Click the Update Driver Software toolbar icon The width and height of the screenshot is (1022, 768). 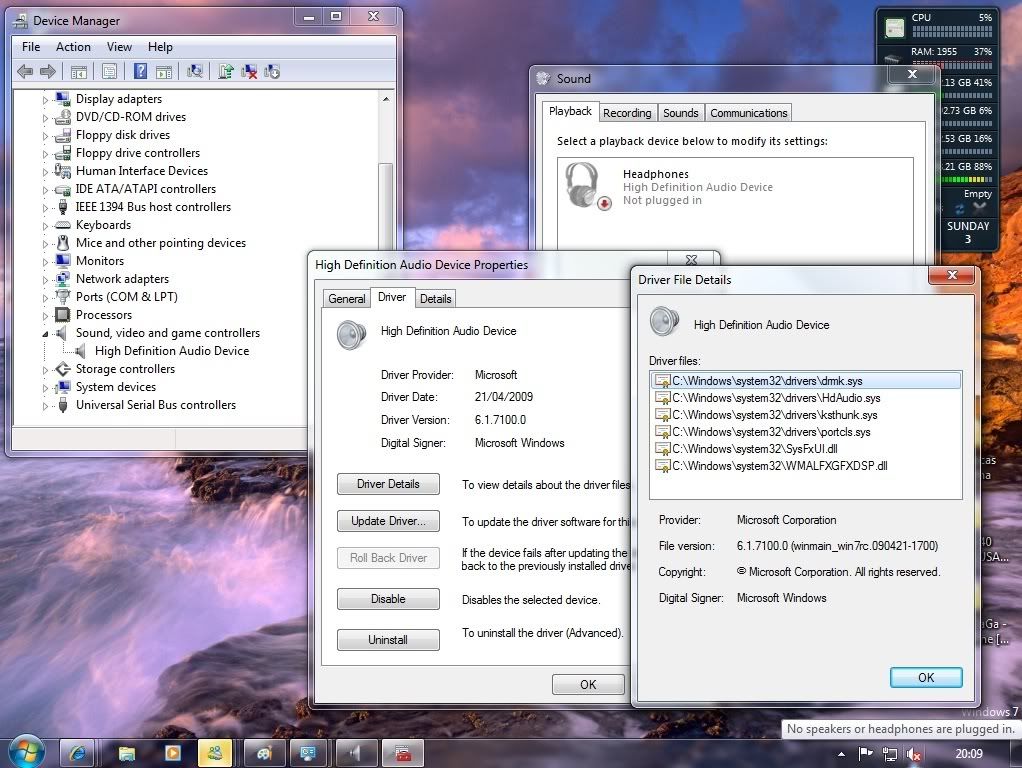[226, 71]
